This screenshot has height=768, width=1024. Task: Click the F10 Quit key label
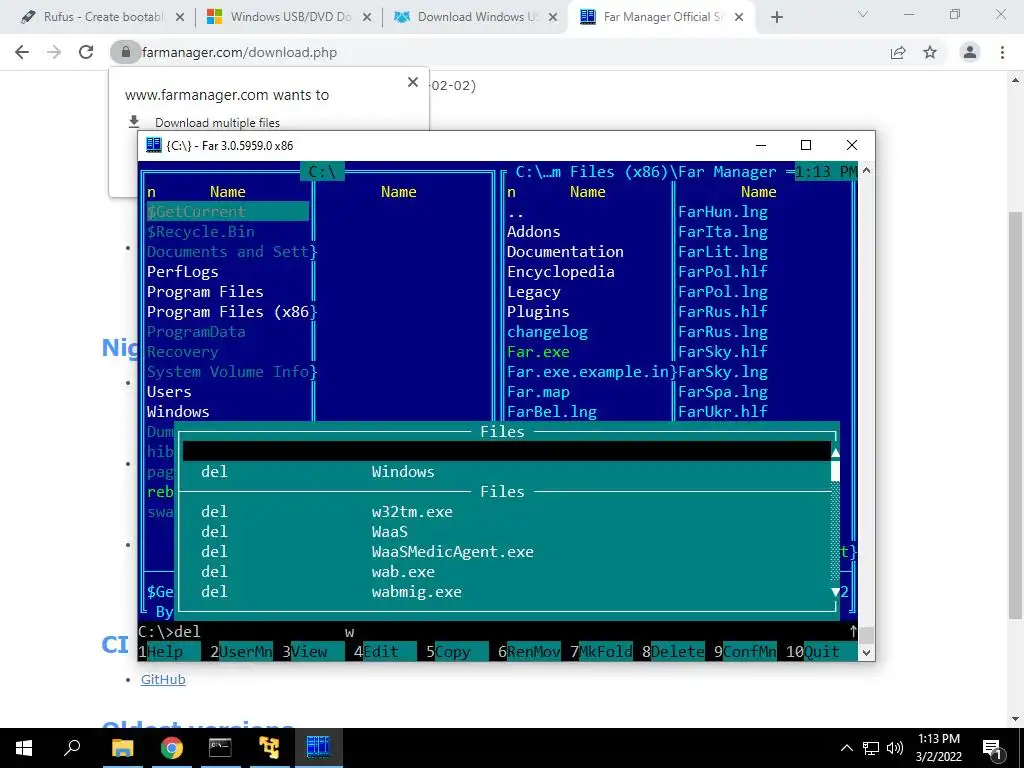tap(822, 652)
